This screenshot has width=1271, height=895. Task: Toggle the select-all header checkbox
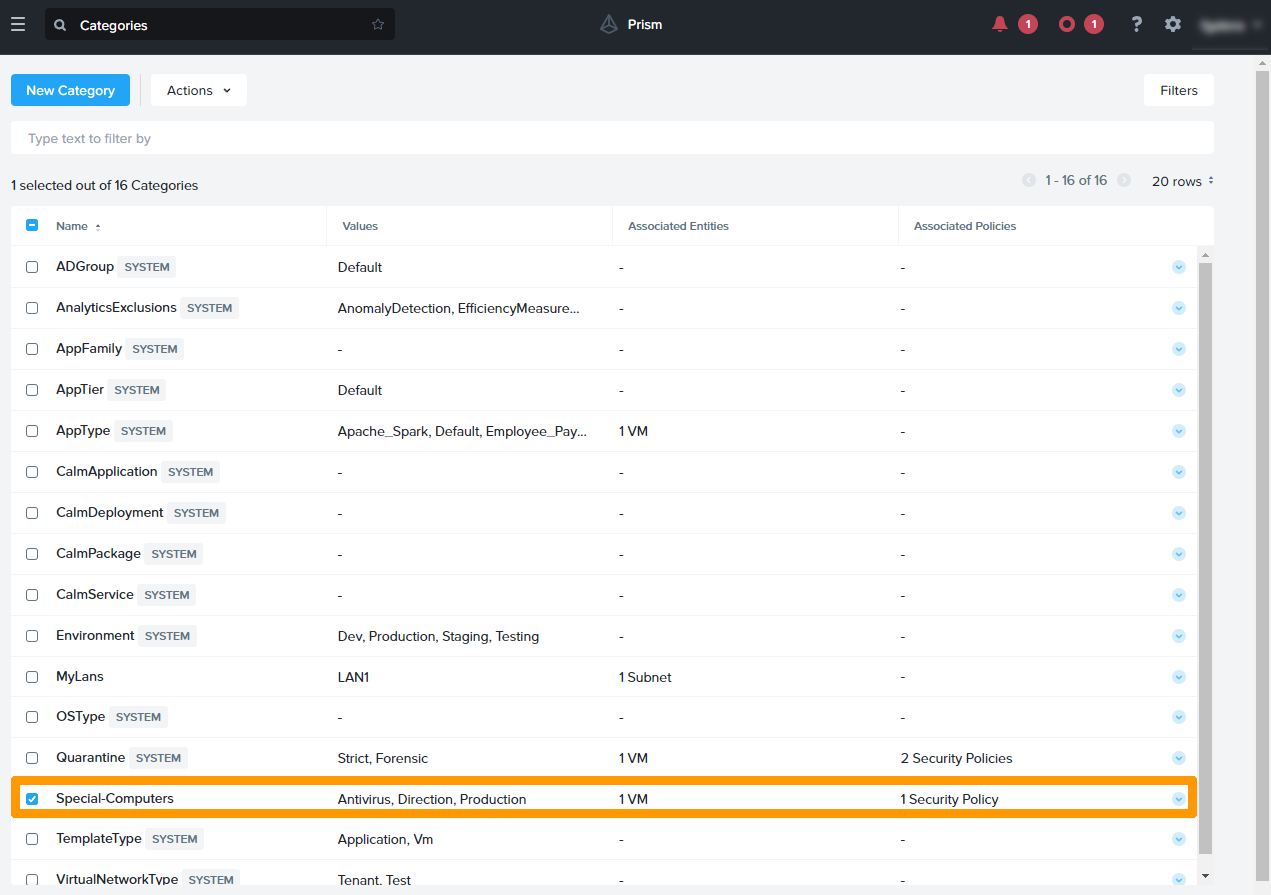32,226
